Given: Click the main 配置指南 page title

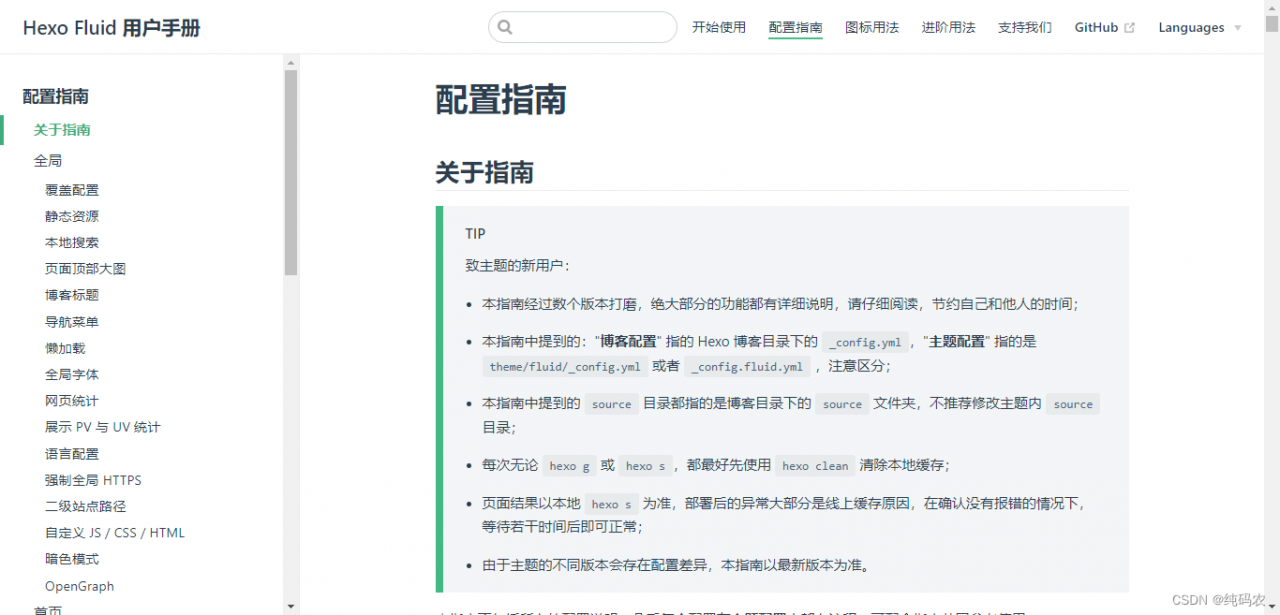Looking at the screenshot, I should click(501, 100).
